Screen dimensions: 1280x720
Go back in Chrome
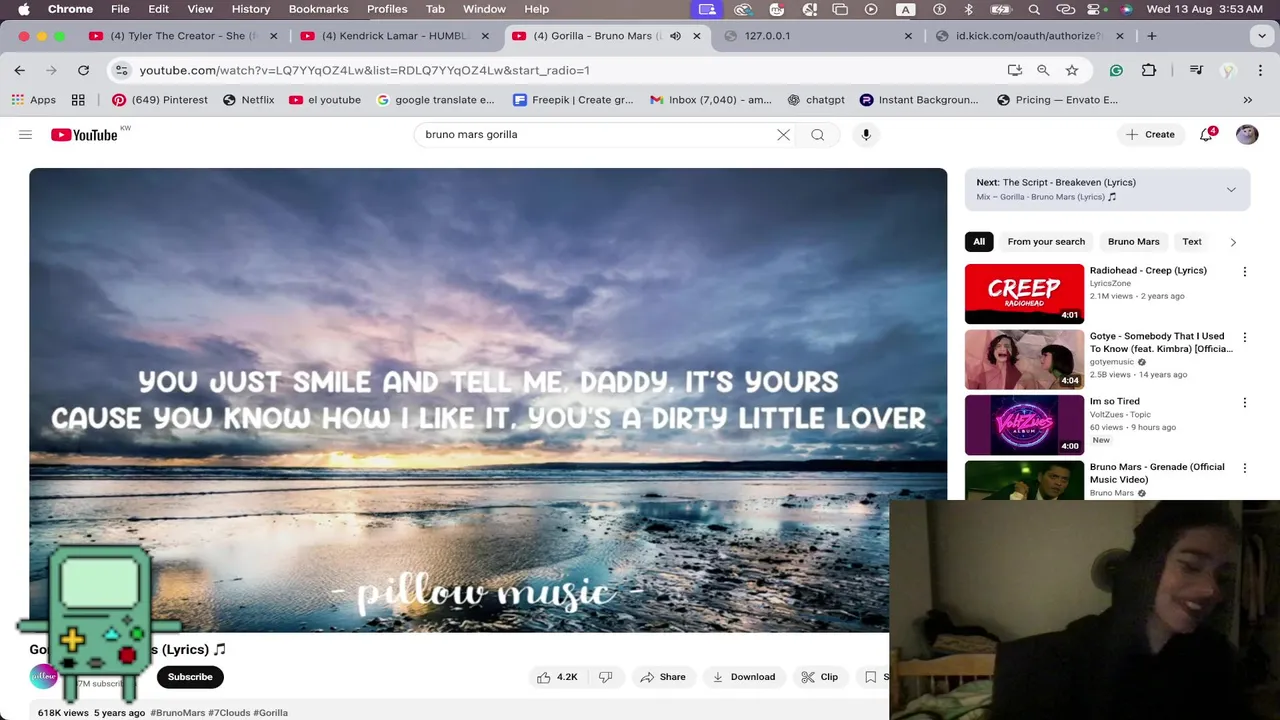(20, 70)
